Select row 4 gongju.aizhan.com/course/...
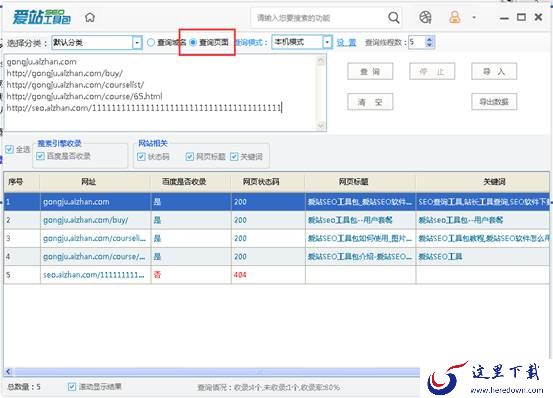Image resolution: width=553 pixels, height=398 pixels. [x=277, y=257]
